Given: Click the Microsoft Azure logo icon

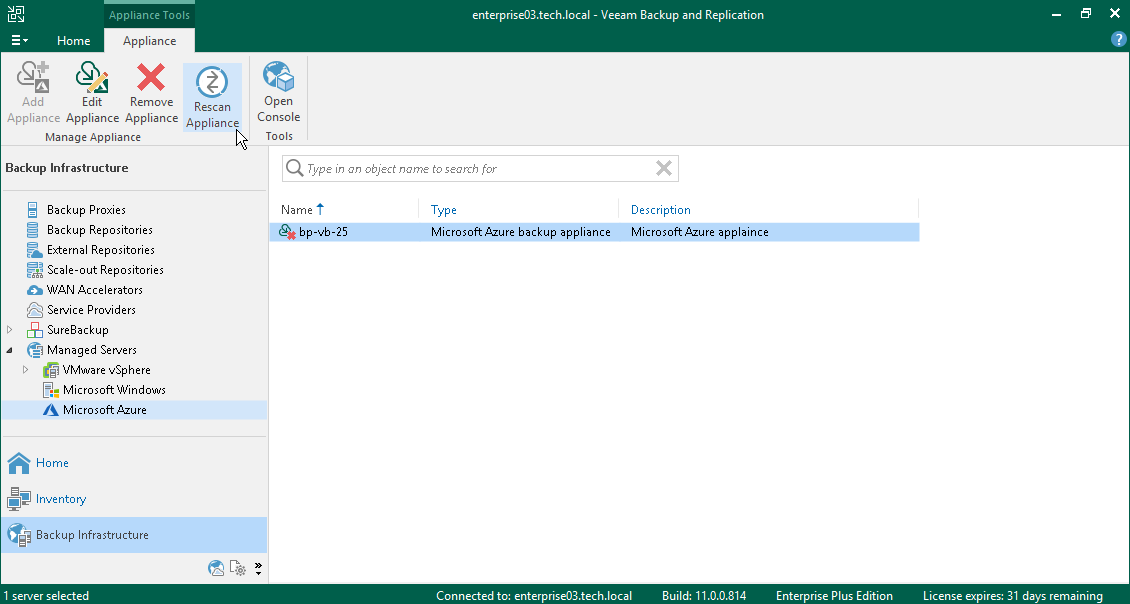Looking at the screenshot, I should 50,410.
